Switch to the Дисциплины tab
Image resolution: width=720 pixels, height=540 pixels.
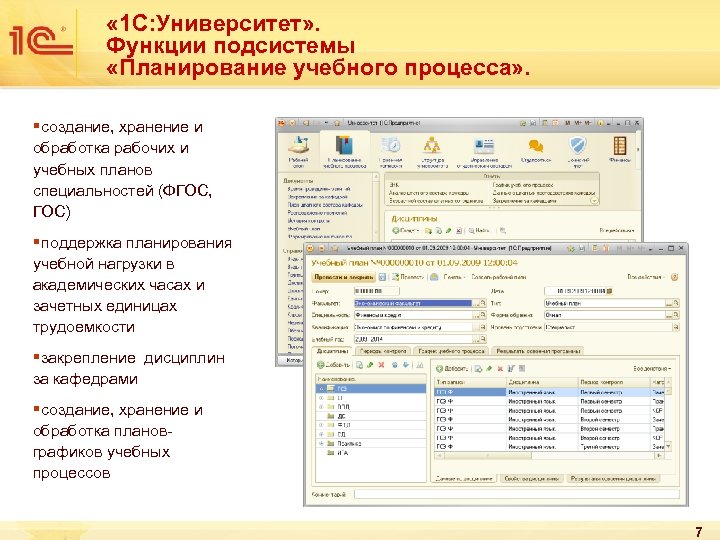tap(332, 351)
